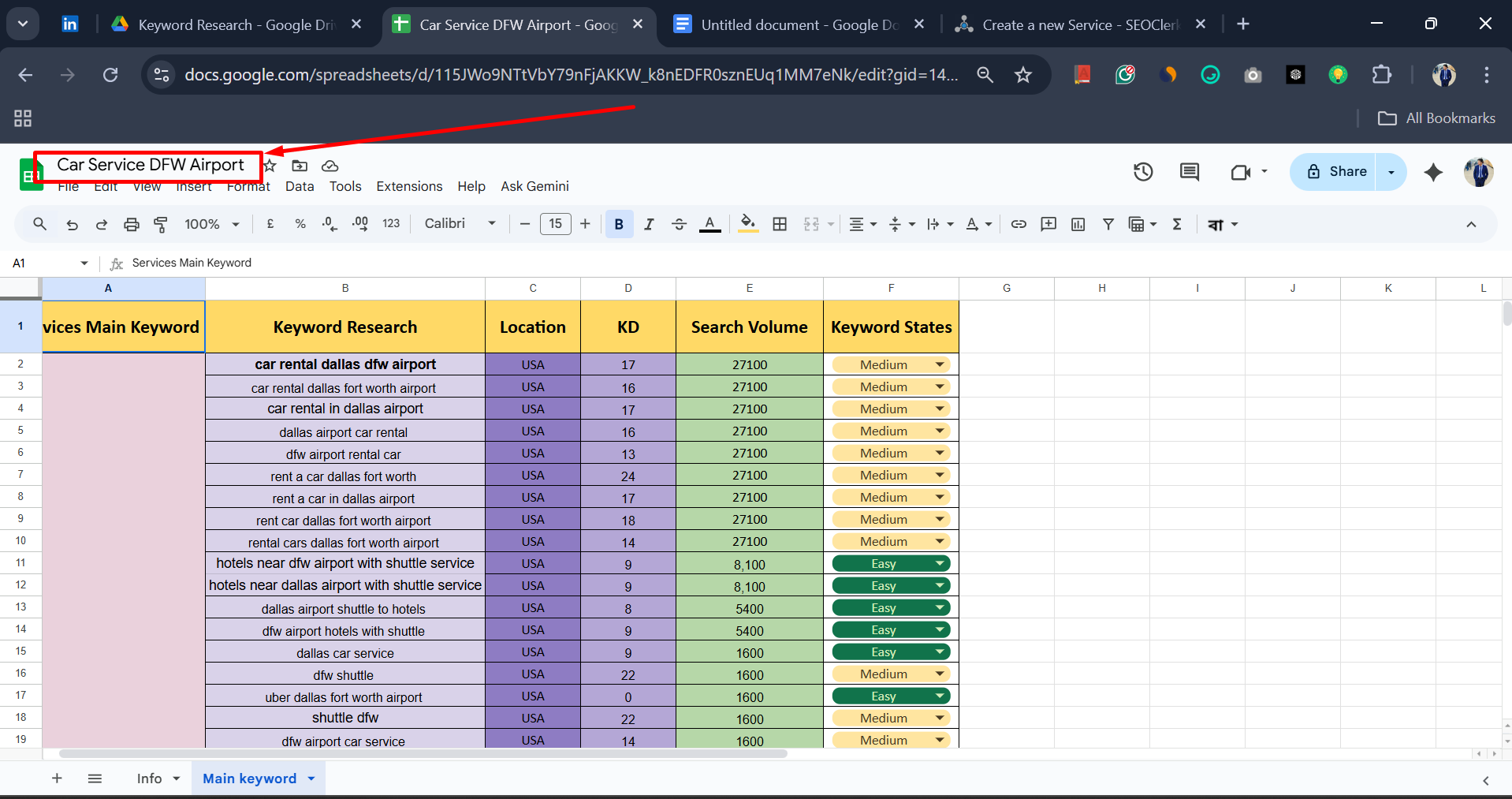Click the Insert link icon

1019,224
